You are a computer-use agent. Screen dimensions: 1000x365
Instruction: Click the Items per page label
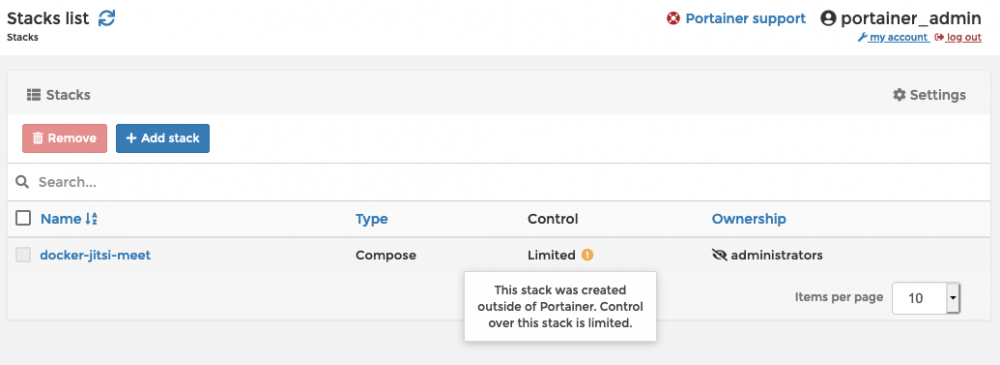[x=839, y=297]
